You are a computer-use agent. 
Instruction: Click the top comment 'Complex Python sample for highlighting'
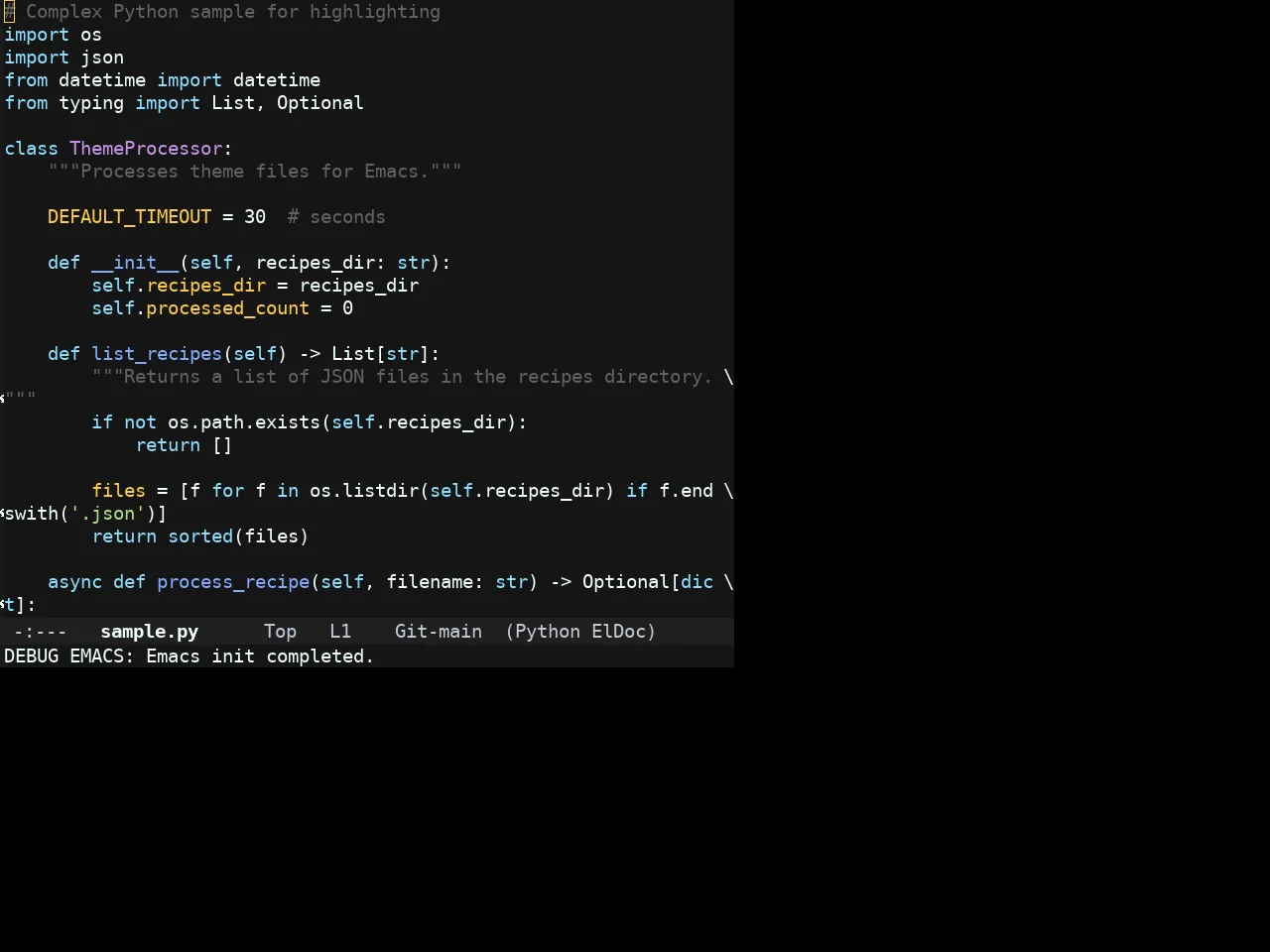point(232,12)
